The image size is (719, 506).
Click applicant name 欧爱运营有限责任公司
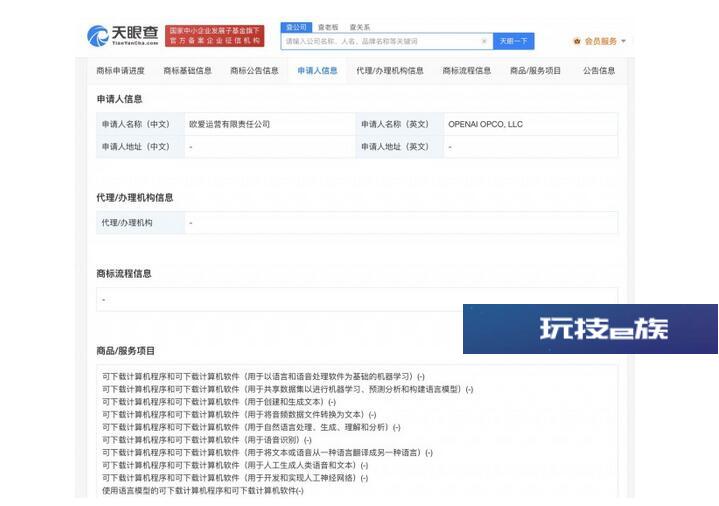coord(229,124)
